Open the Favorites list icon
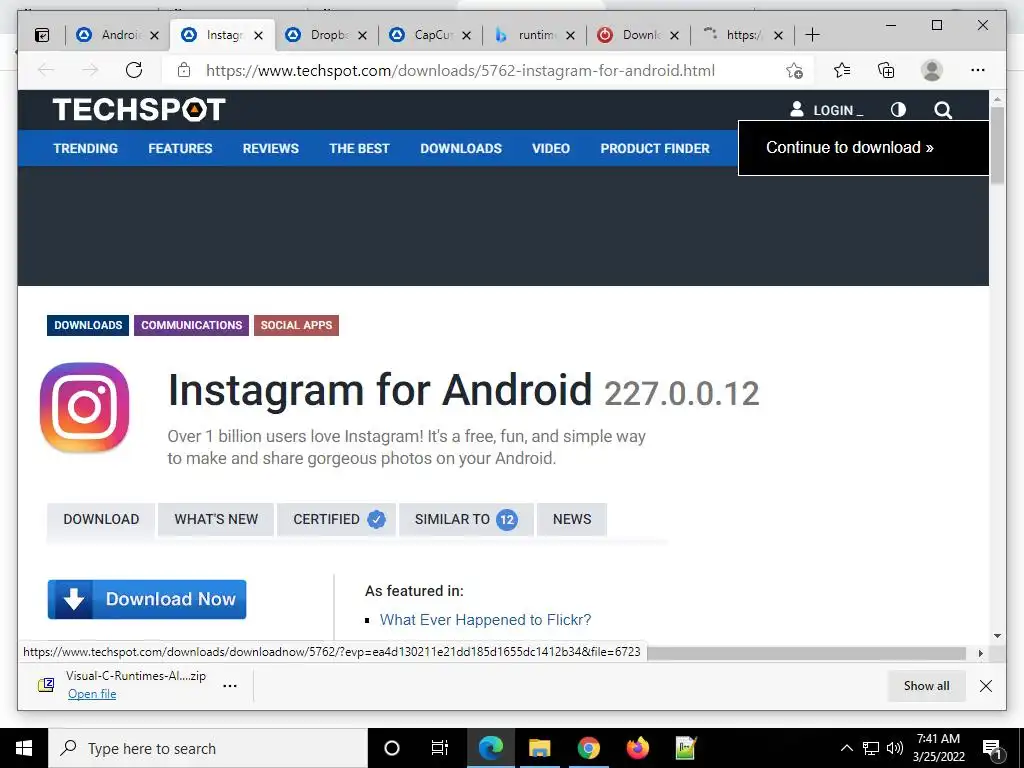This screenshot has height=768, width=1024. click(842, 70)
